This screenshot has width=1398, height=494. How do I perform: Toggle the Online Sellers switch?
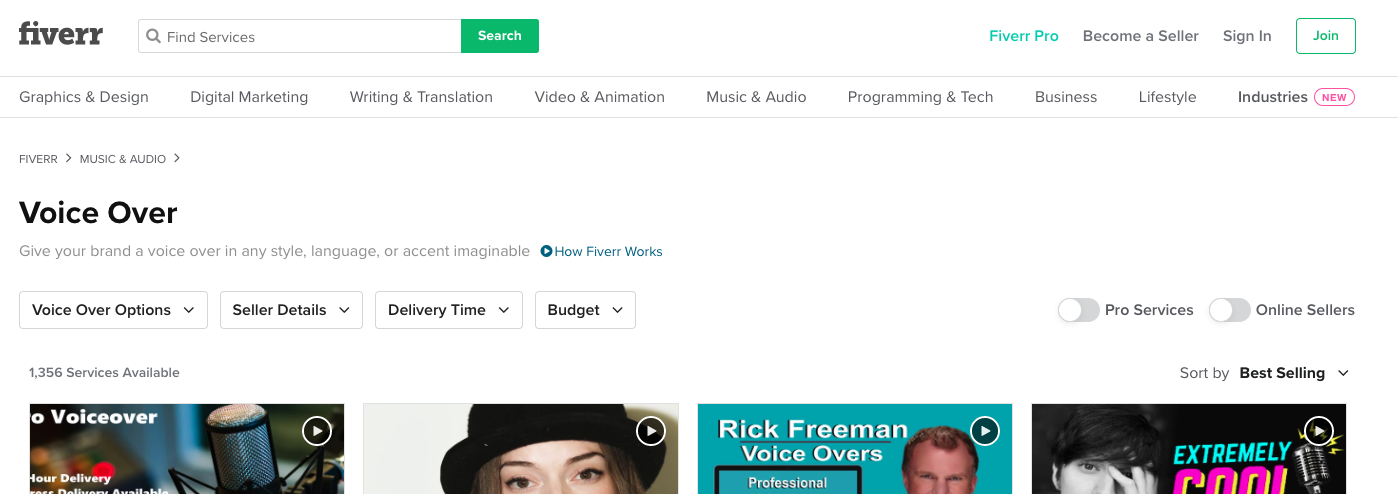click(1229, 310)
